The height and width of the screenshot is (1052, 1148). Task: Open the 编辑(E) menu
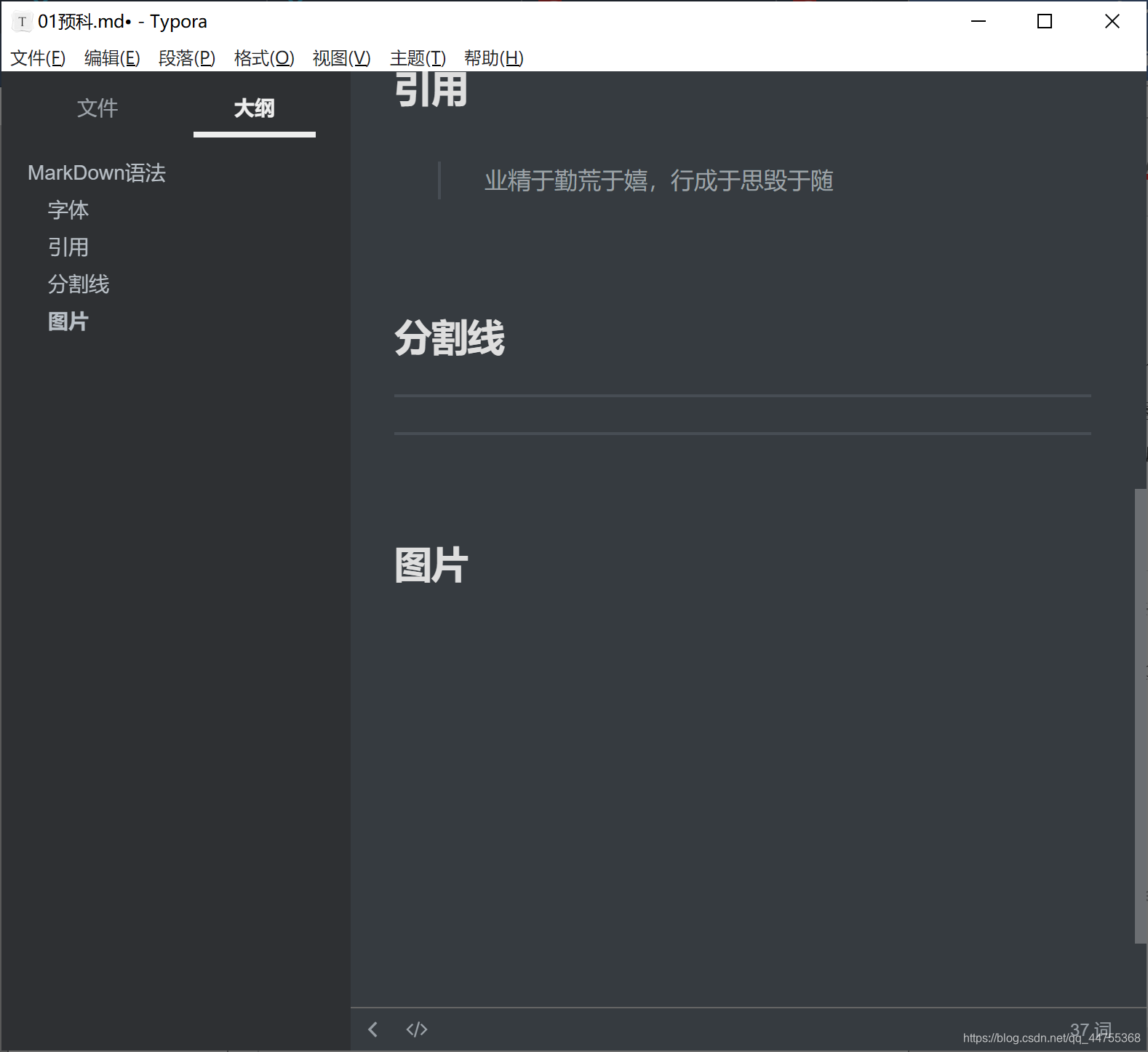(x=112, y=58)
